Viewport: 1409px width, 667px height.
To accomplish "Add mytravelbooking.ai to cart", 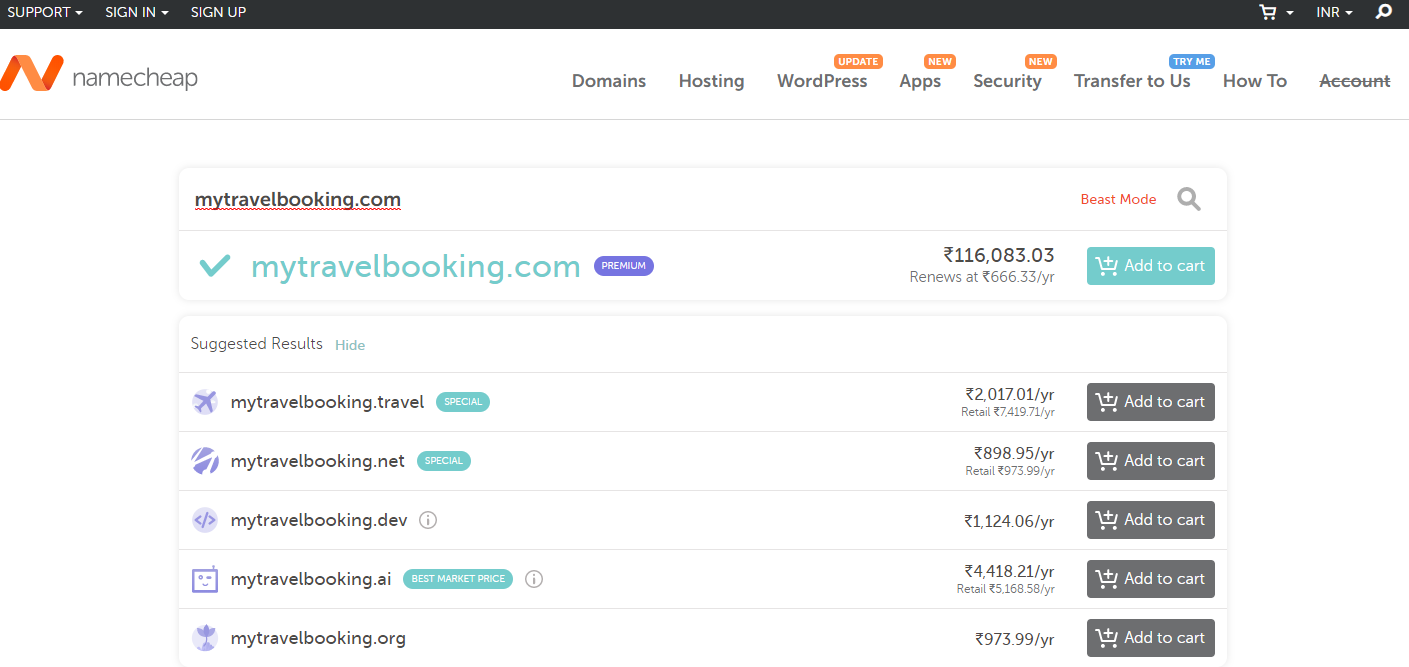I will pyautogui.click(x=1151, y=579).
